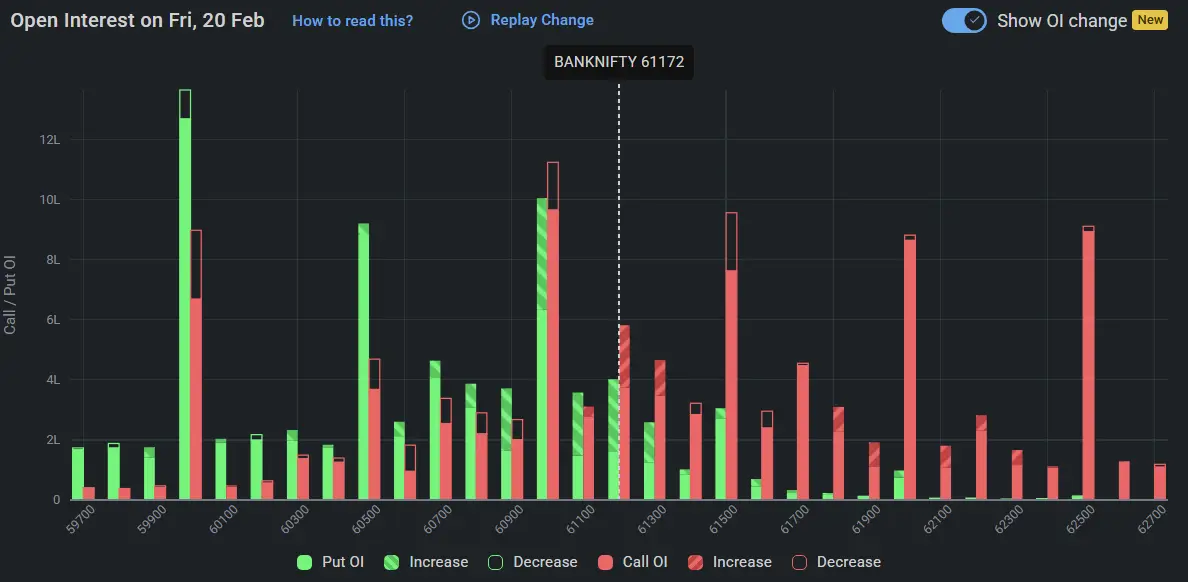Image resolution: width=1188 pixels, height=582 pixels.
Task: Click the green Put OI legend icon
Action: (x=303, y=562)
